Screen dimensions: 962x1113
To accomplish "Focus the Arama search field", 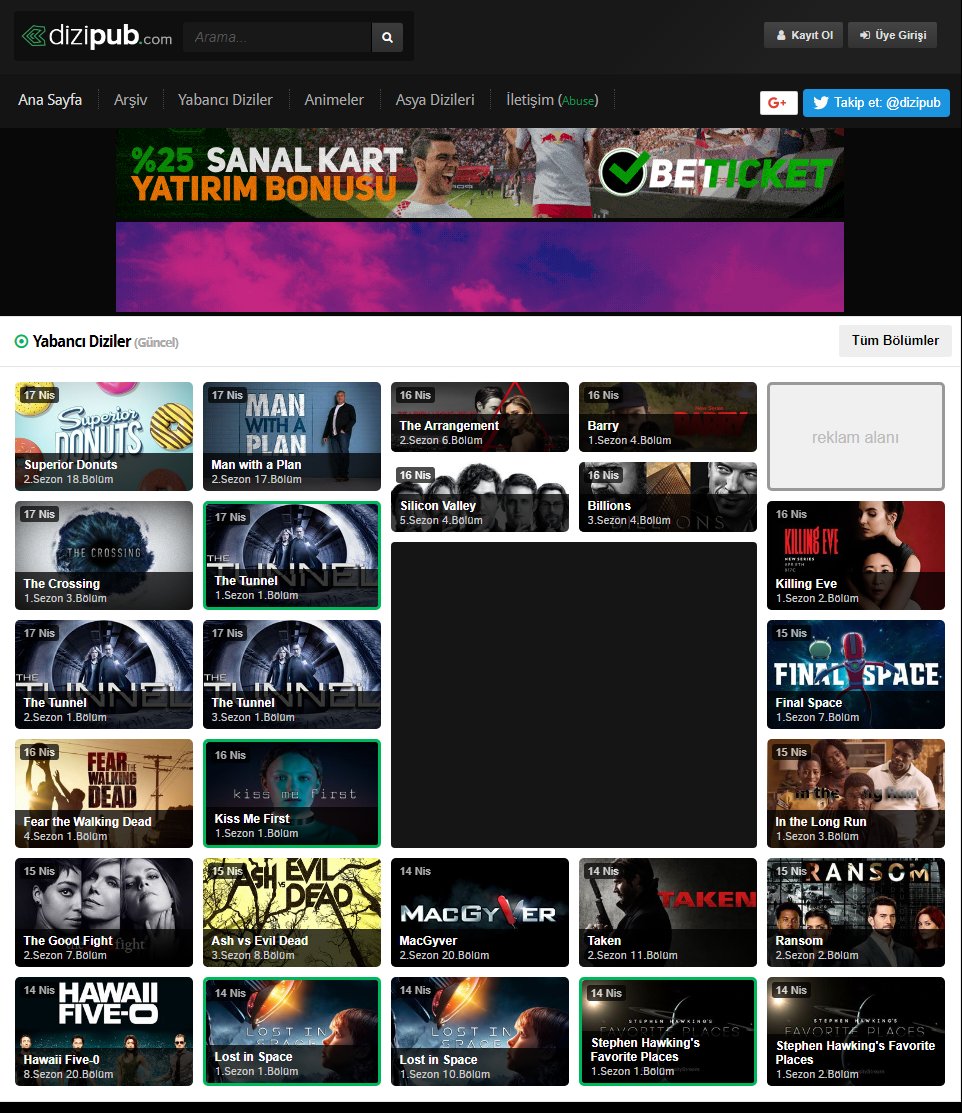I will [x=277, y=37].
